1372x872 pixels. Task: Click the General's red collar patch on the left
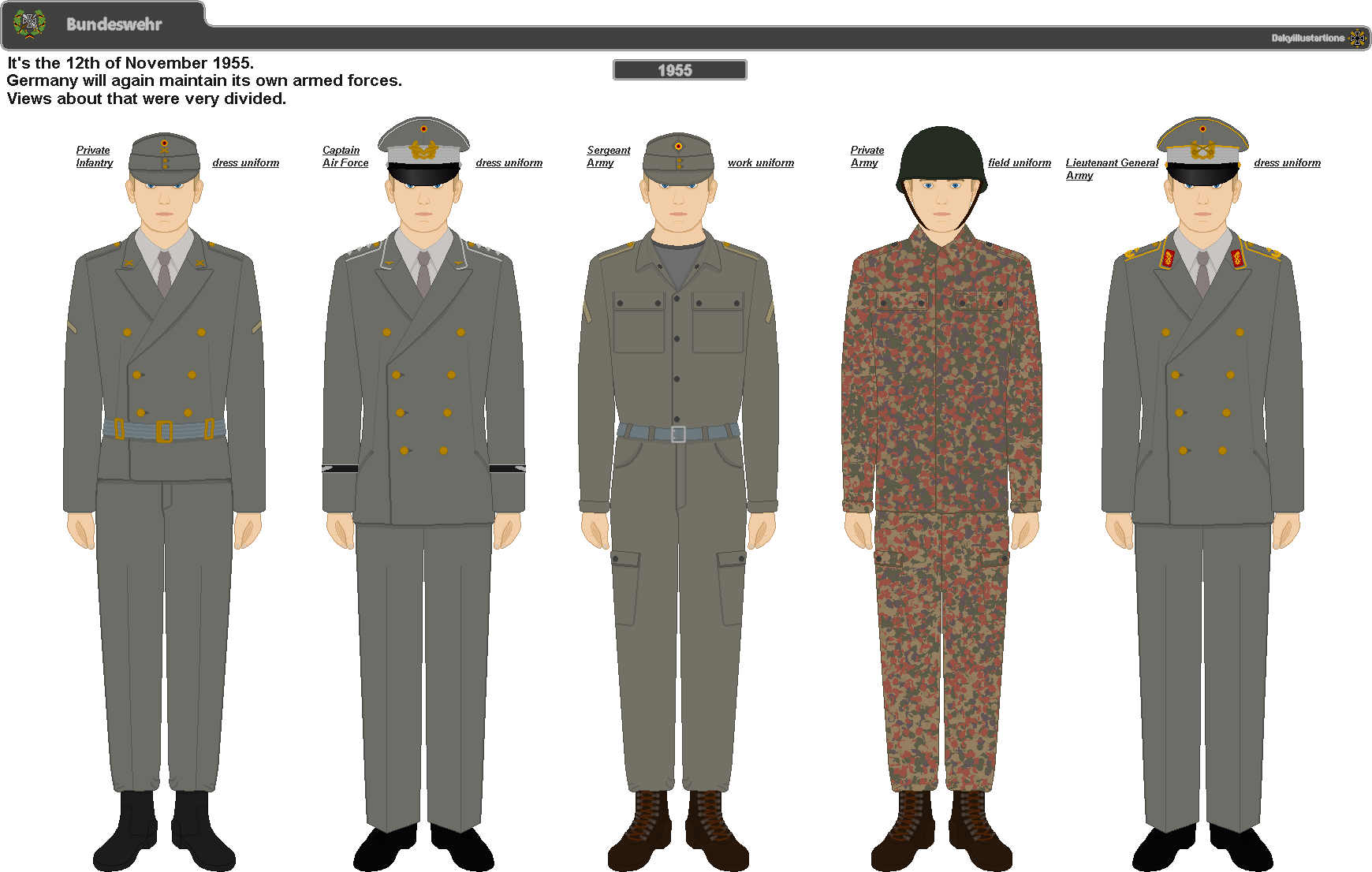point(1168,259)
